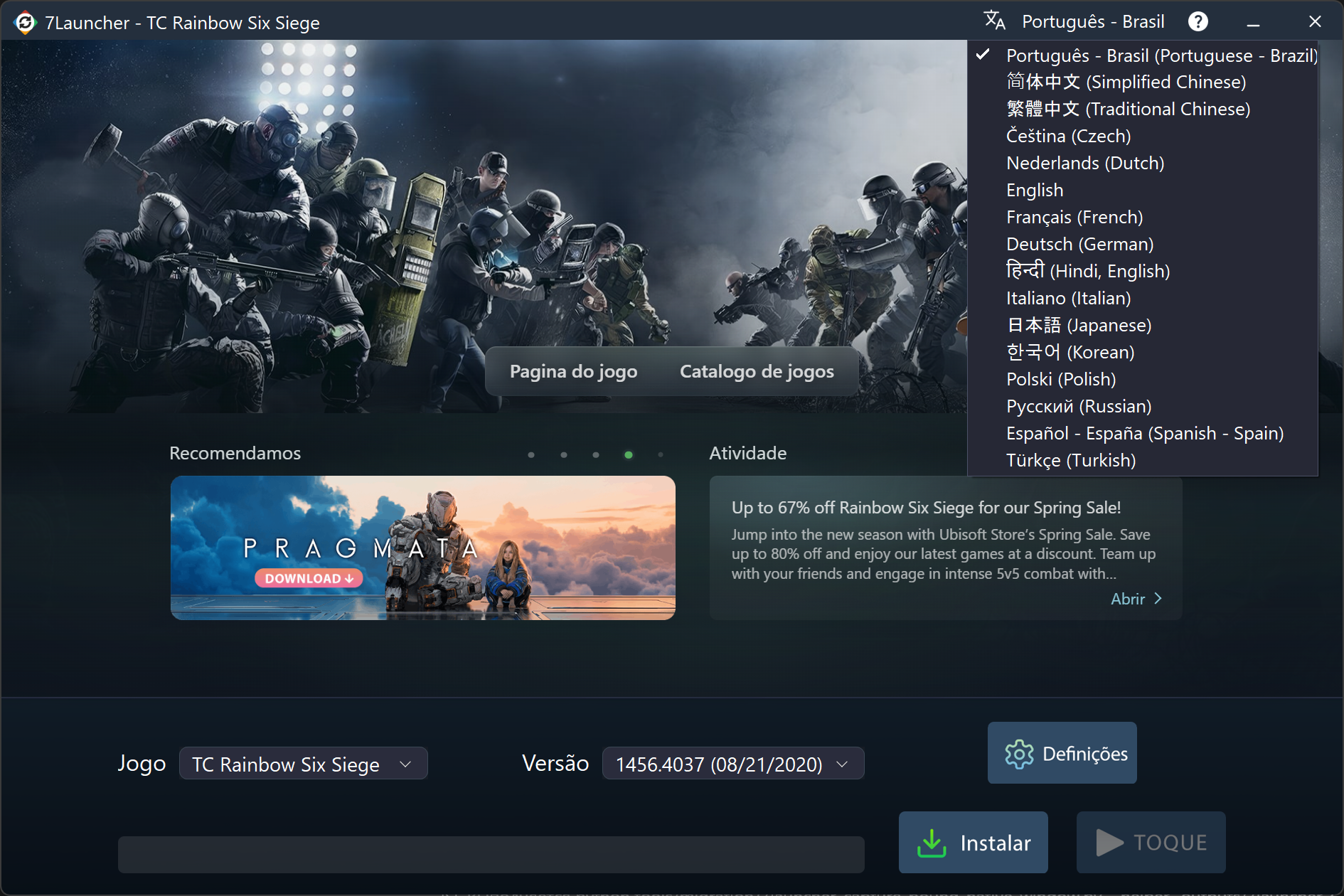
Task: Click the play triangle icon on TOQUE
Action: point(1109,843)
